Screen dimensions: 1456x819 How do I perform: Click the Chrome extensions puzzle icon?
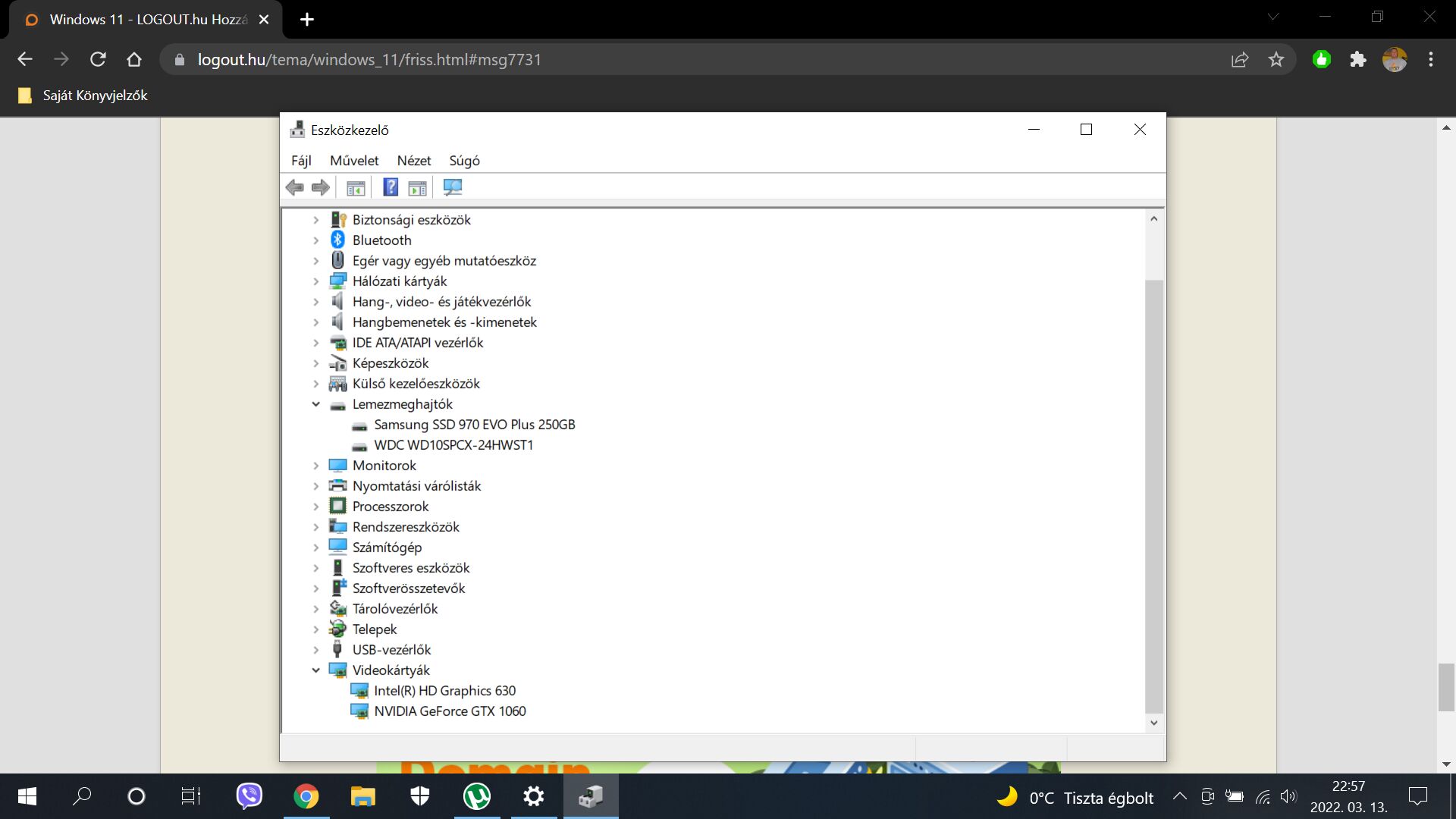(x=1358, y=59)
